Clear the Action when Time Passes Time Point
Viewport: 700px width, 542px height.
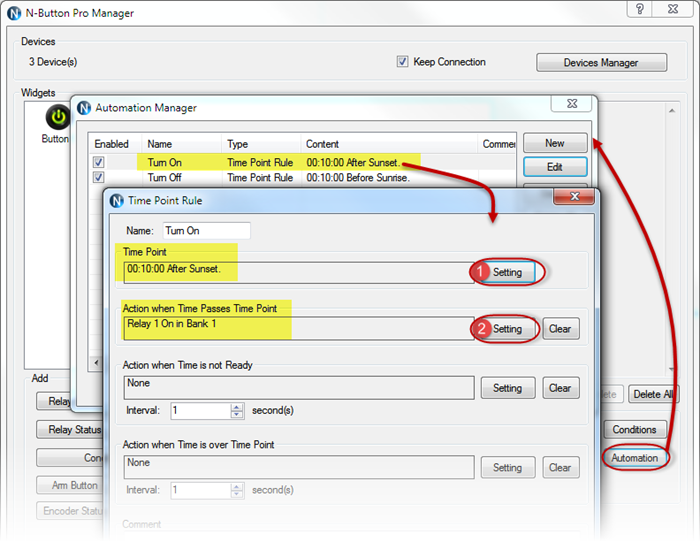(x=561, y=329)
